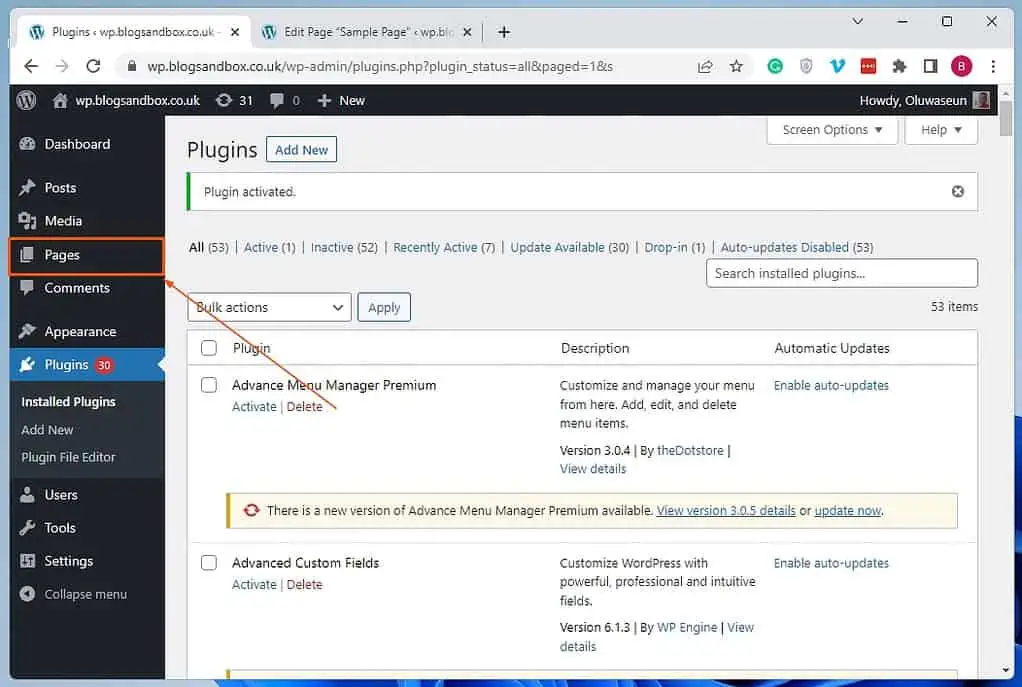Image resolution: width=1022 pixels, height=687 pixels.
Task: Close the Plugins browser tab
Action: tap(235, 32)
